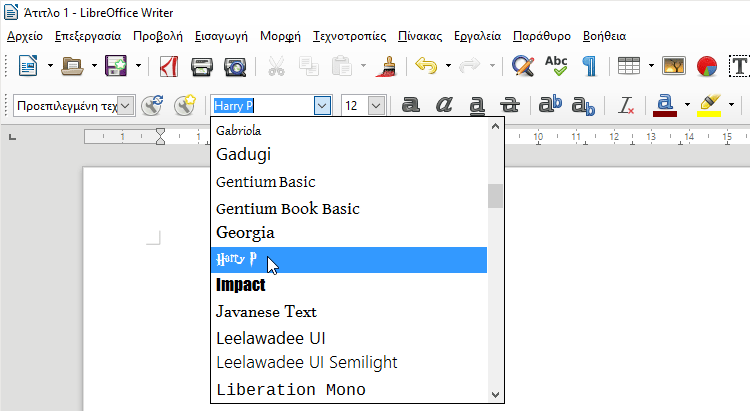
Task: Toggle Italic formatting
Action: (x=444, y=105)
